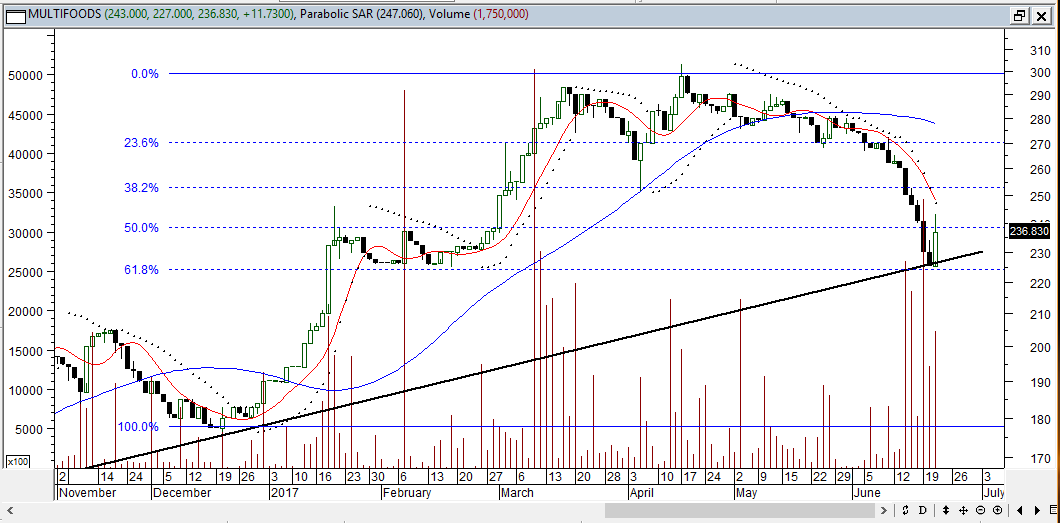Zoom in with the plus circle icon

997,510
